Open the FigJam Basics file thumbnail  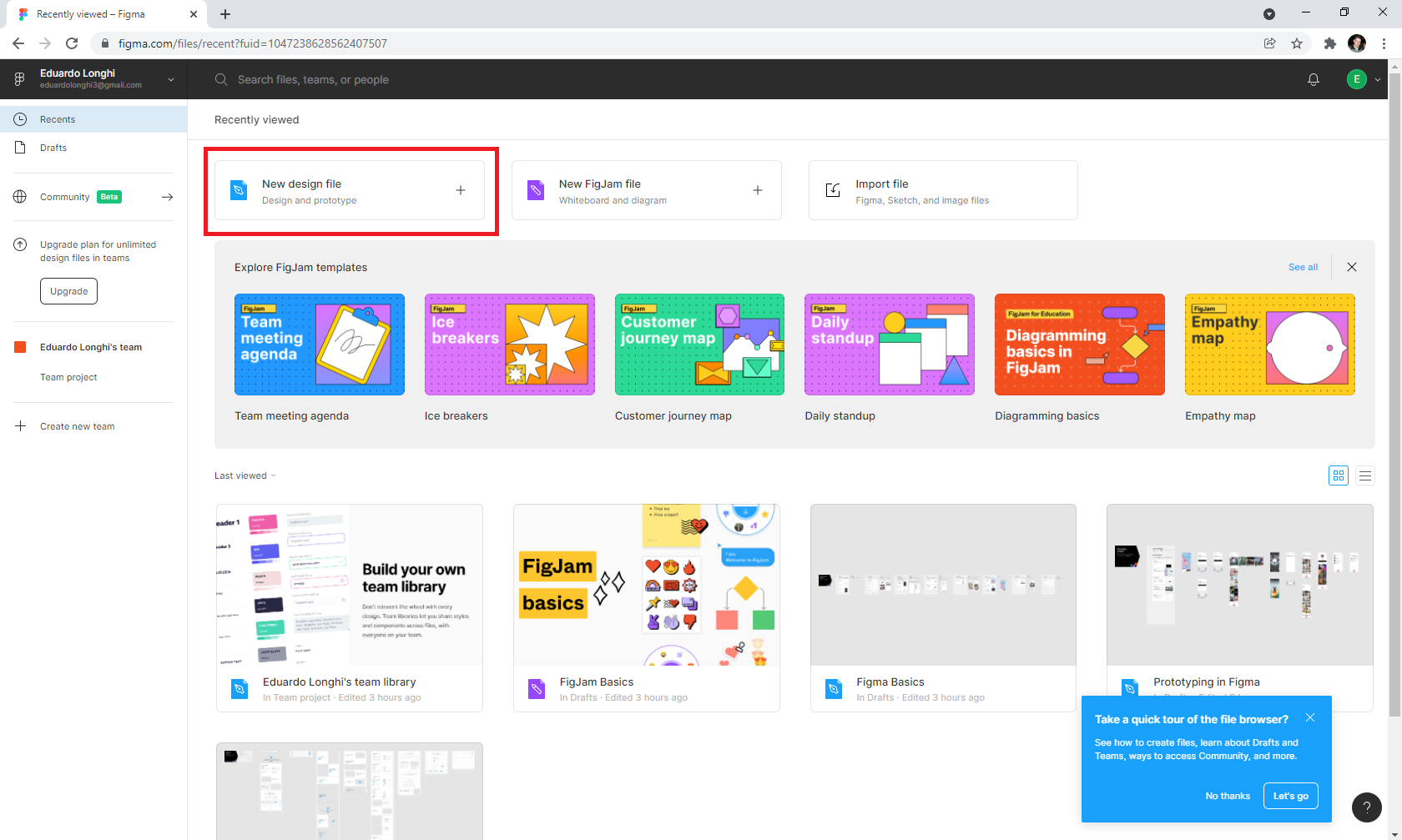(647, 585)
